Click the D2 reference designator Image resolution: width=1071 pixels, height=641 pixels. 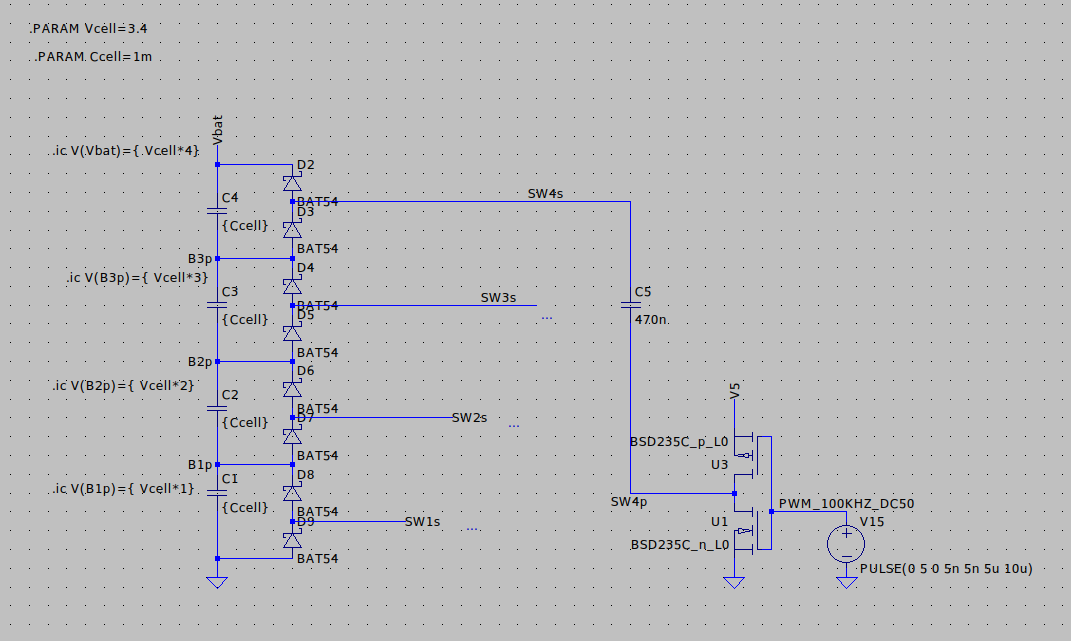click(x=305, y=165)
